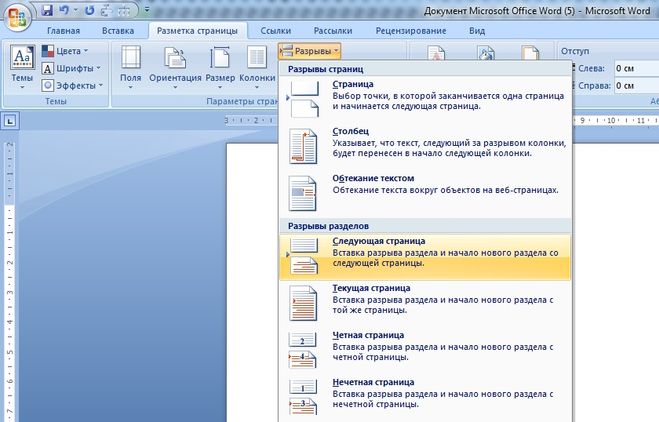Select Текущая страница section break
The width and height of the screenshot is (659, 422).
(x=425, y=303)
